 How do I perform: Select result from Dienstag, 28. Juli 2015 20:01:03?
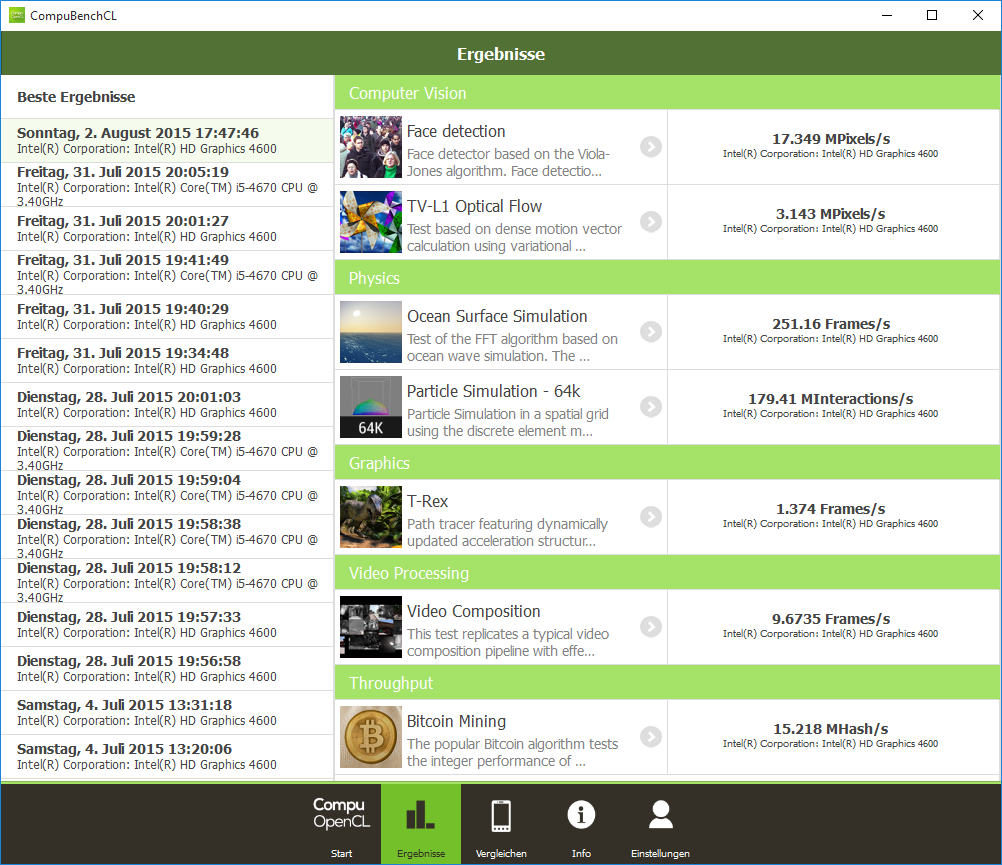167,405
